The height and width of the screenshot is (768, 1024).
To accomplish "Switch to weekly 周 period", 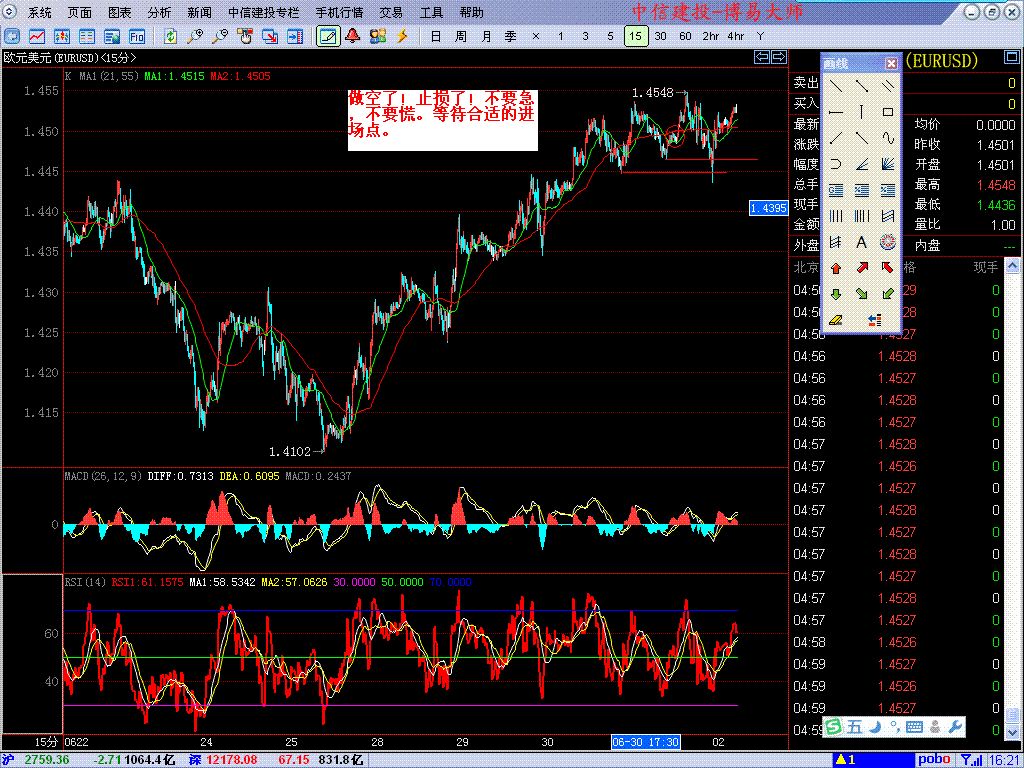I will click(x=461, y=37).
